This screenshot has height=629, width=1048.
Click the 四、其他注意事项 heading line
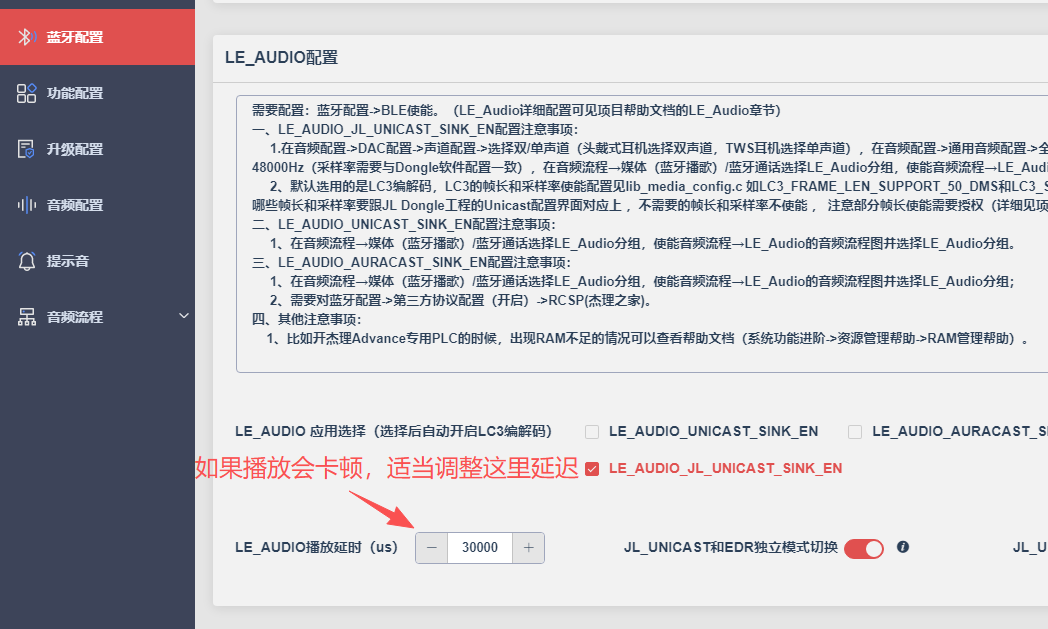point(307,320)
